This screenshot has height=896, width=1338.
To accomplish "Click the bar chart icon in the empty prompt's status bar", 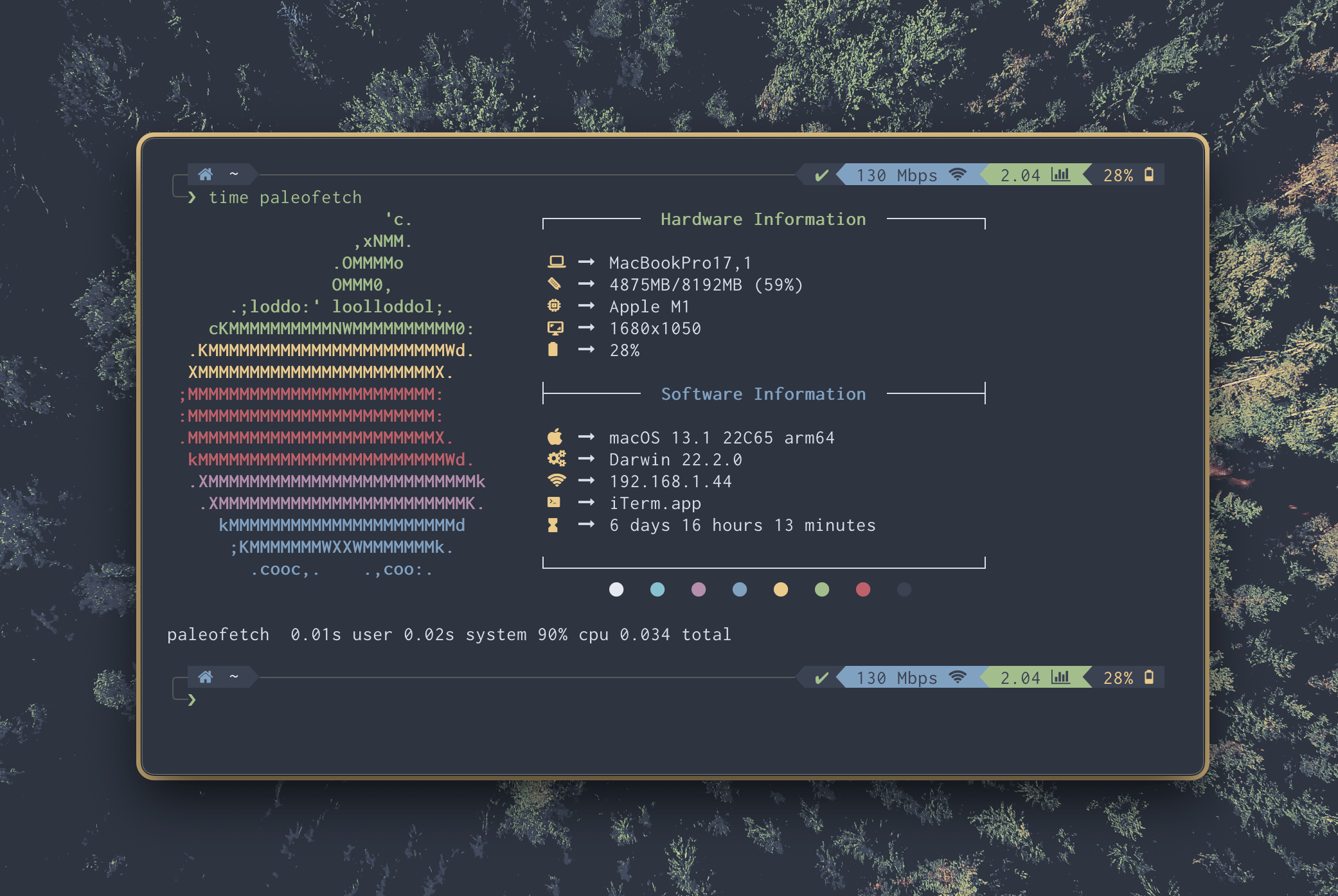I will coord(1060,677).
